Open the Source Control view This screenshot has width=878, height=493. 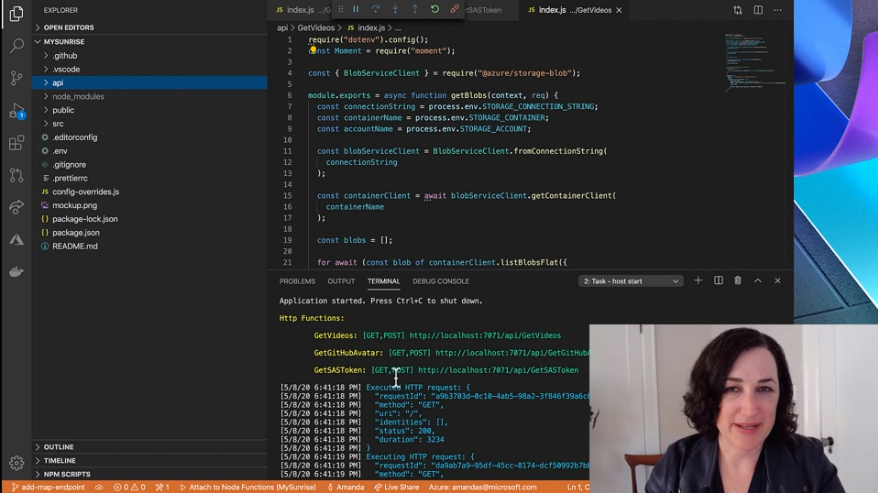(16, 78)
